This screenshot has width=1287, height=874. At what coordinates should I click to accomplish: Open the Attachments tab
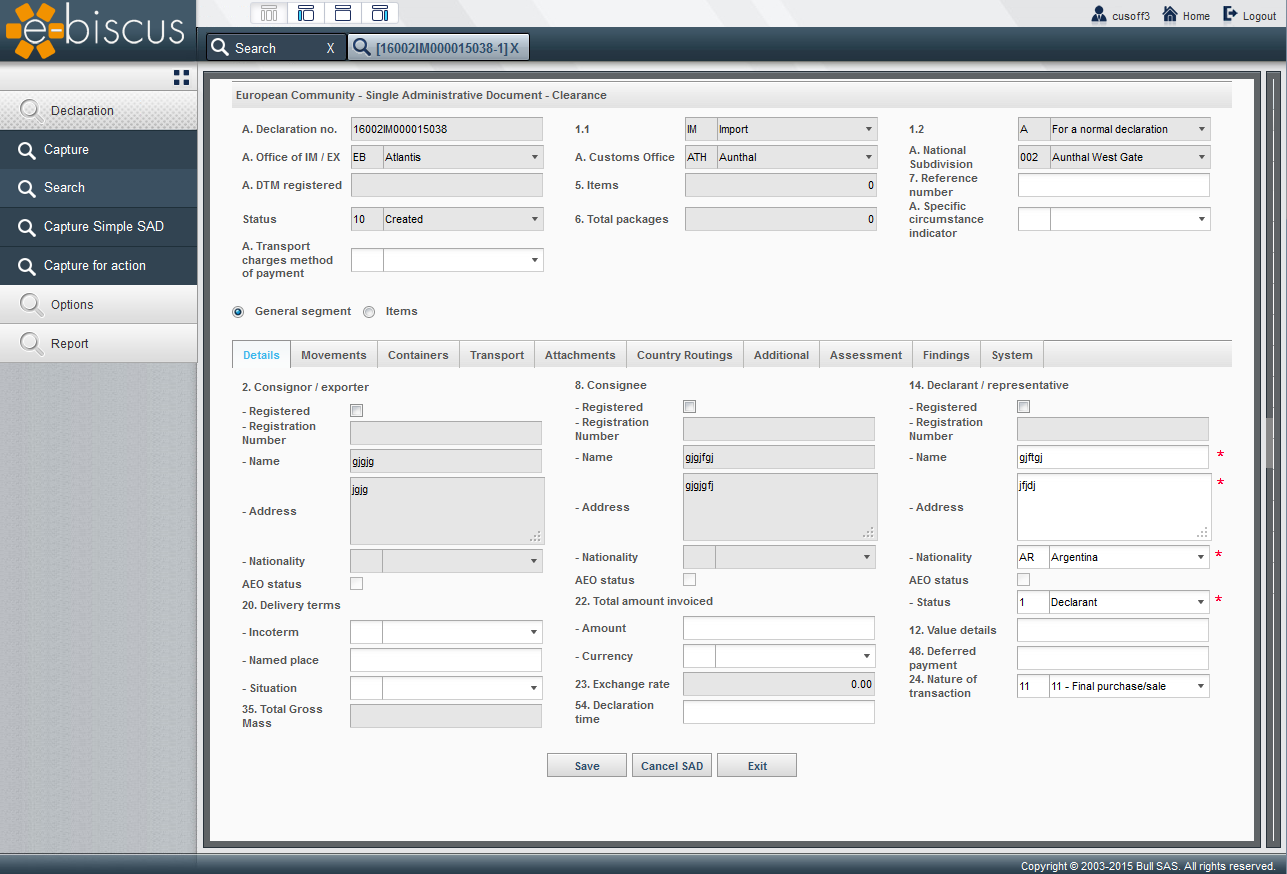click(580, 355)
